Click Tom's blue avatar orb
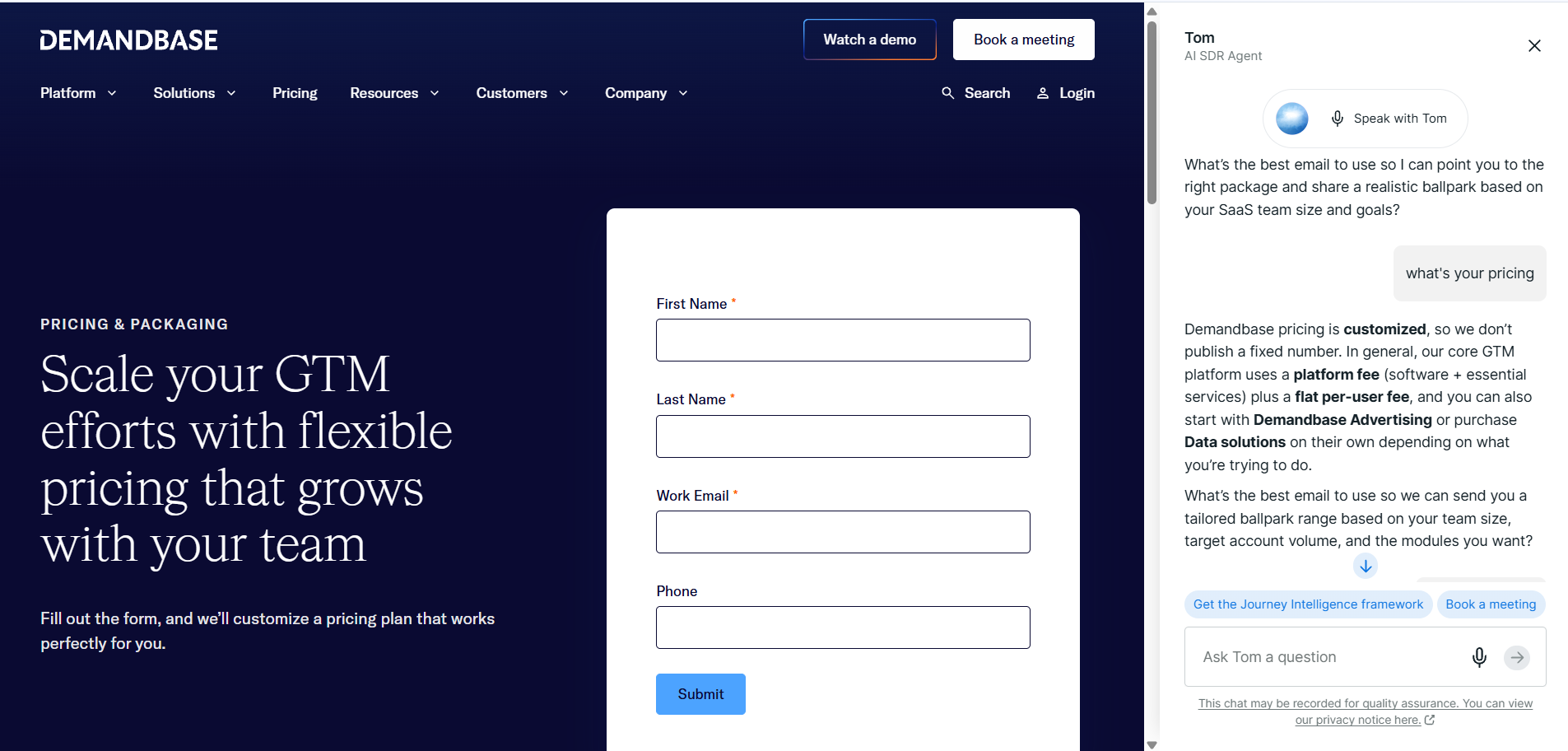Viewport: 1568px width, 751px height. pyautogui.click(x=1292, y=119)
